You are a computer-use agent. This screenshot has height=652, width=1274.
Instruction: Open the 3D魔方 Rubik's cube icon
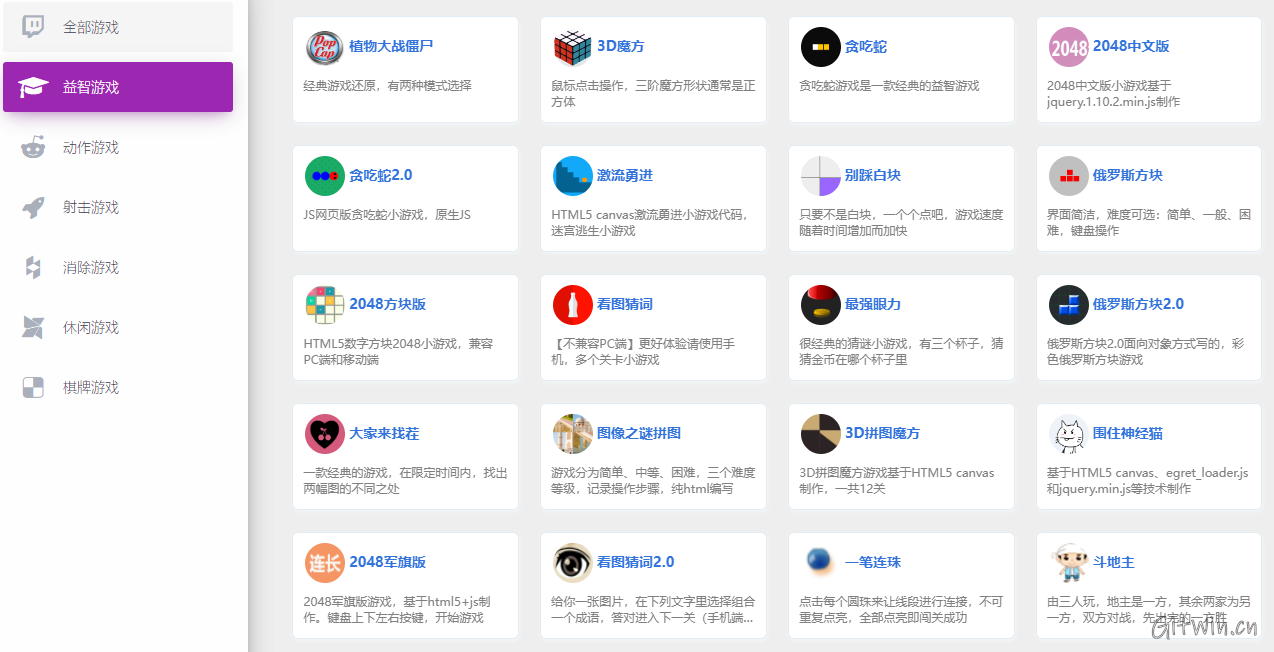coord(572,47)
